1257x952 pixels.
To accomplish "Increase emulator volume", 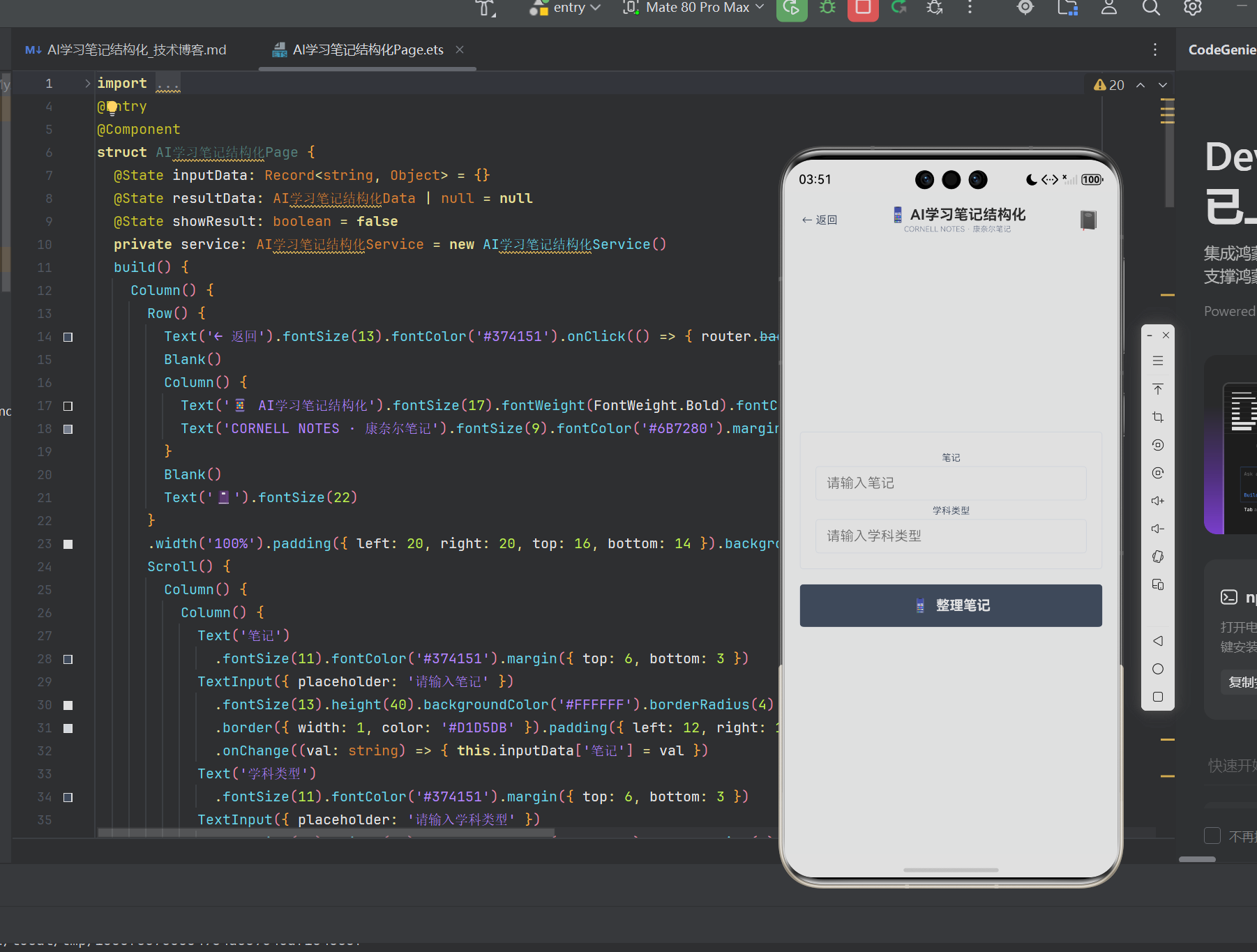I will click(x=1158, y=501).
